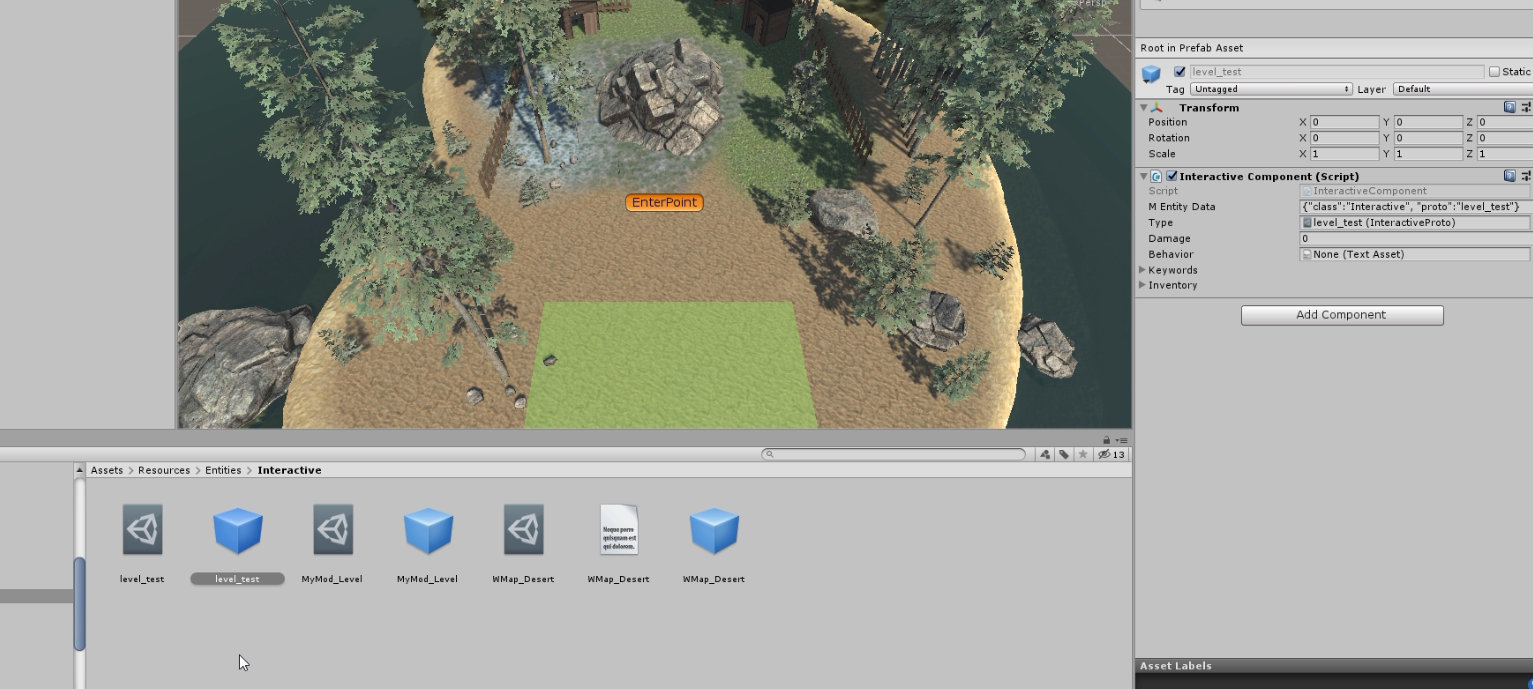Select the WMap_Desert prefab cube
Image resolution: width=1533 pixels, height=689 pixels.
click(x=714, y=530)
